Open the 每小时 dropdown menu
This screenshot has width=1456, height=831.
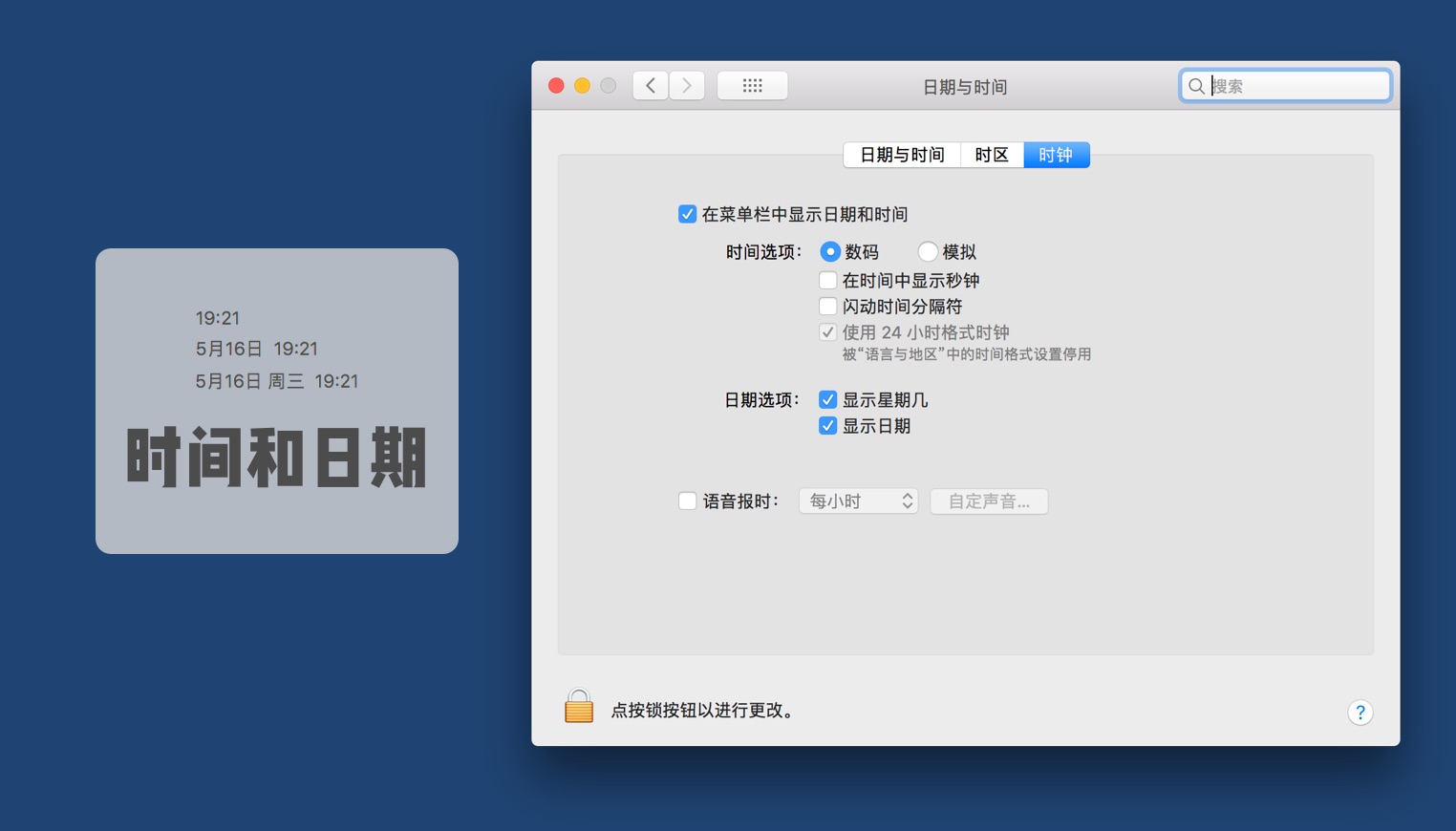[x=858, y=501]
